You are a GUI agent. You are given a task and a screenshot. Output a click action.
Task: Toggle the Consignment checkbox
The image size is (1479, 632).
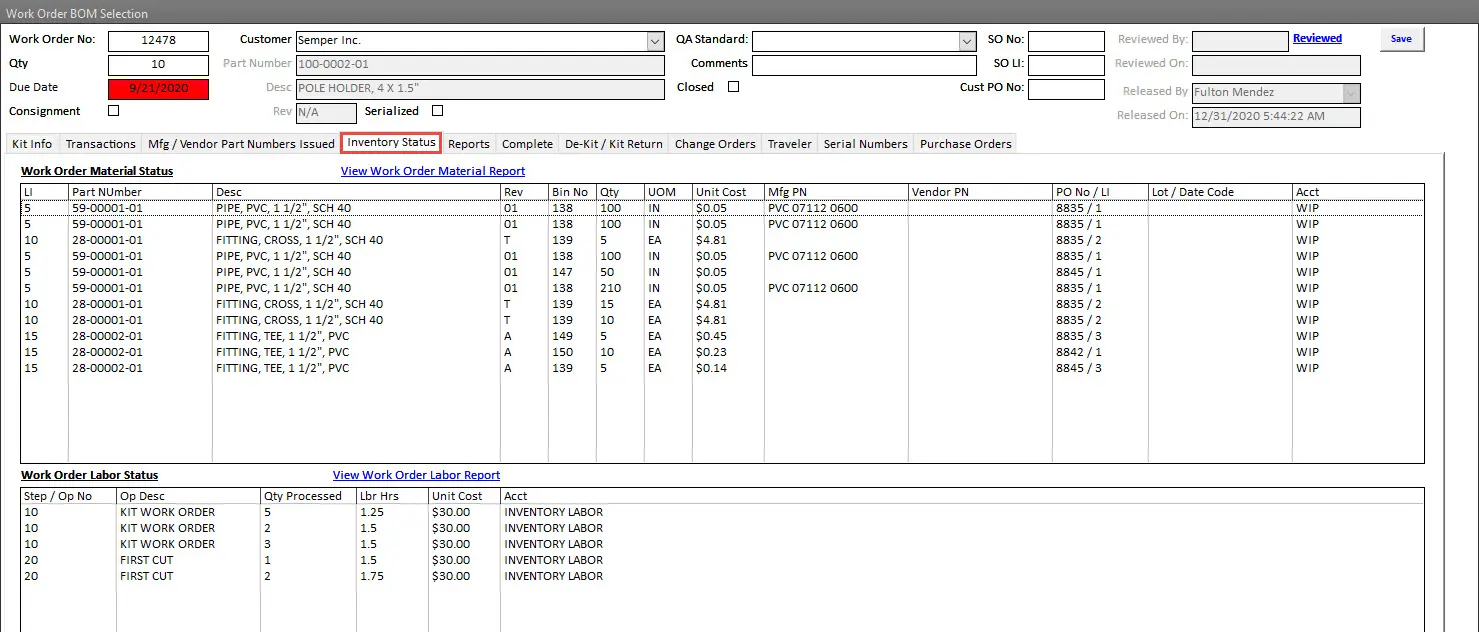point(113,111)
